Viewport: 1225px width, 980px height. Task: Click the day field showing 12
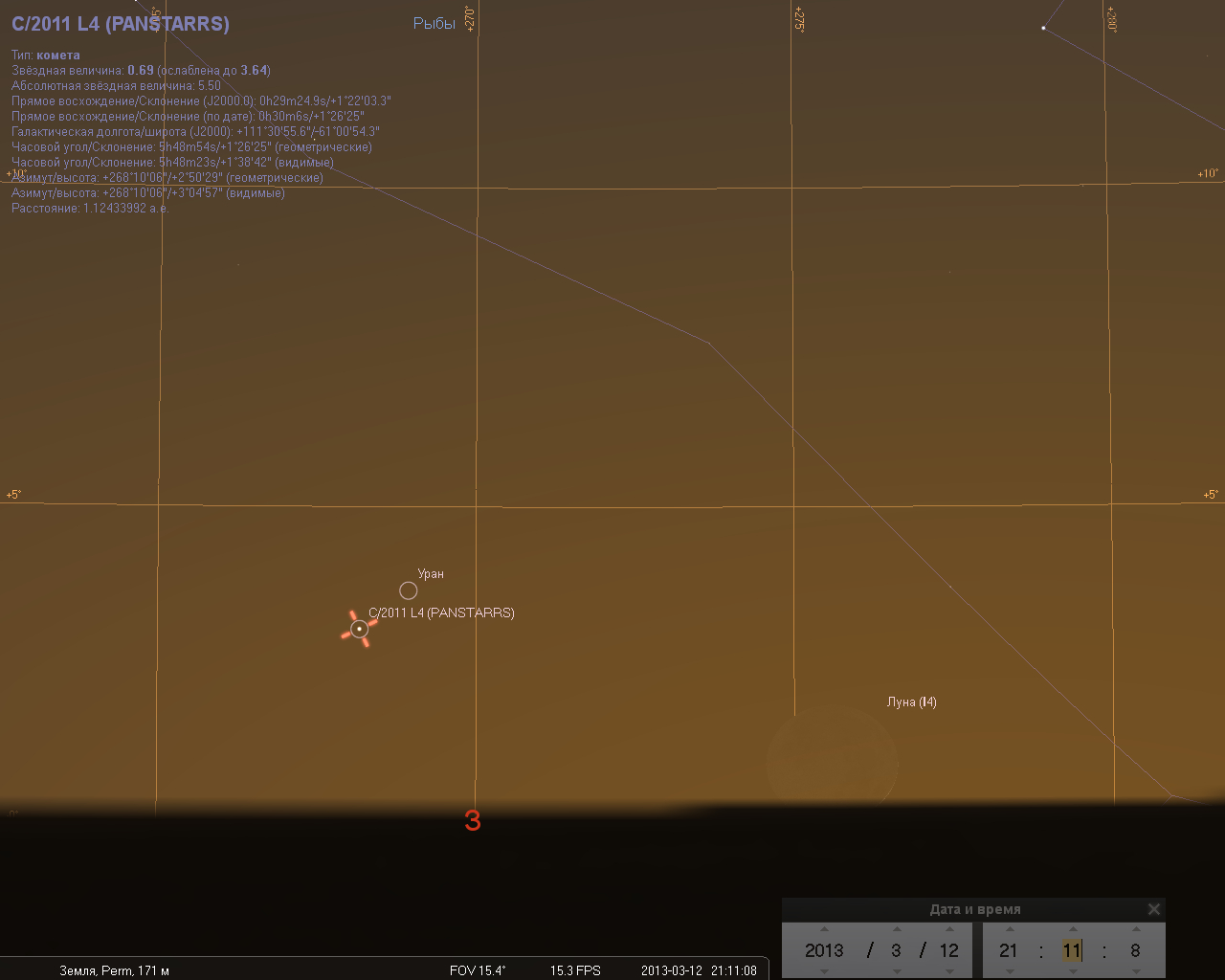pyautogui.click(x=948, y=950)
